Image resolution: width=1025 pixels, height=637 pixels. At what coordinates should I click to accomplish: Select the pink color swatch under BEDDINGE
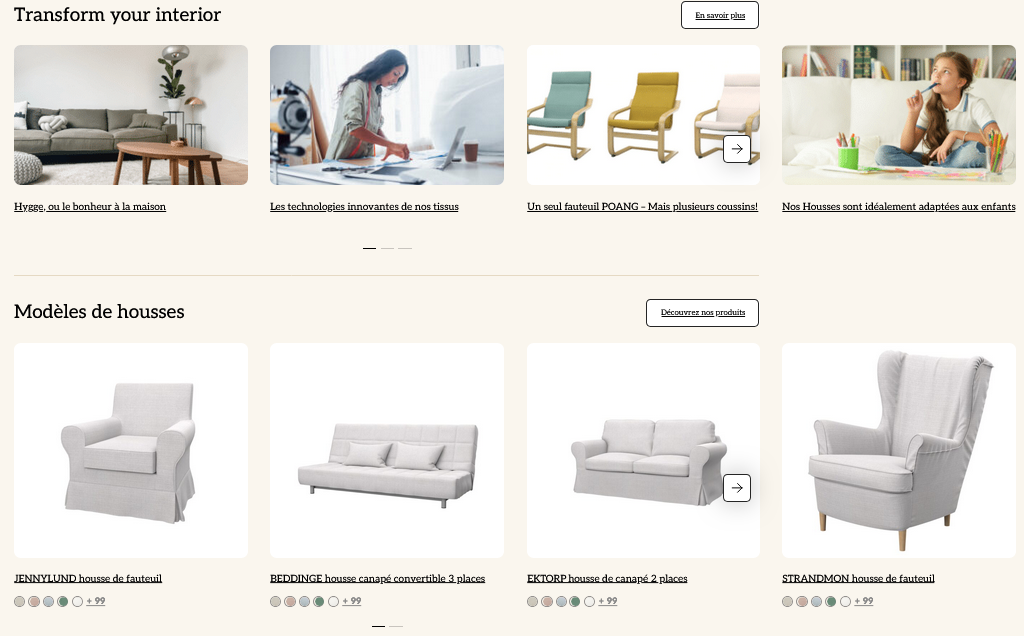[290, 602]
